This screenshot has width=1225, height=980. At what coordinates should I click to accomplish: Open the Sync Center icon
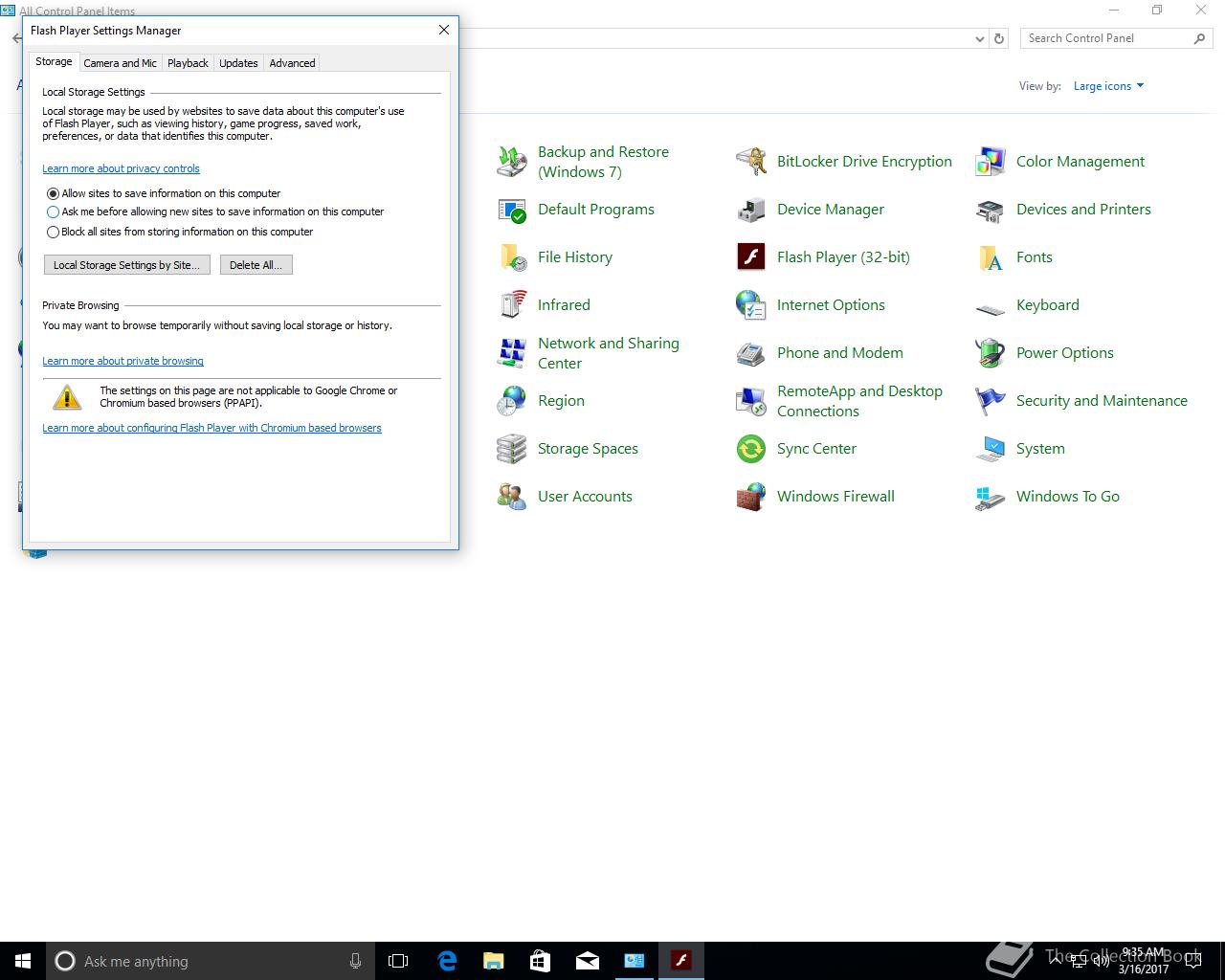coord(751,449)
